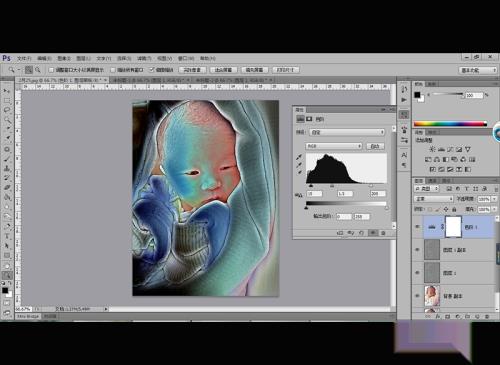The height and width of the screenshot is (365, 500).
Task: Click the Fit Screen button
Action: [x=223, y=70]
